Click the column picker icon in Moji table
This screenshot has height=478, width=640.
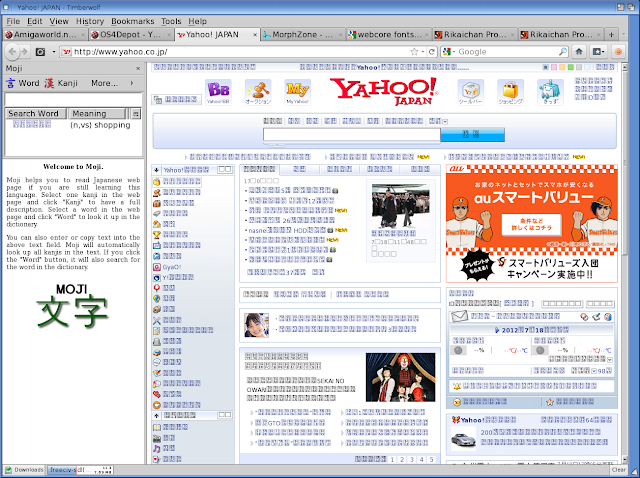point(136,113)
